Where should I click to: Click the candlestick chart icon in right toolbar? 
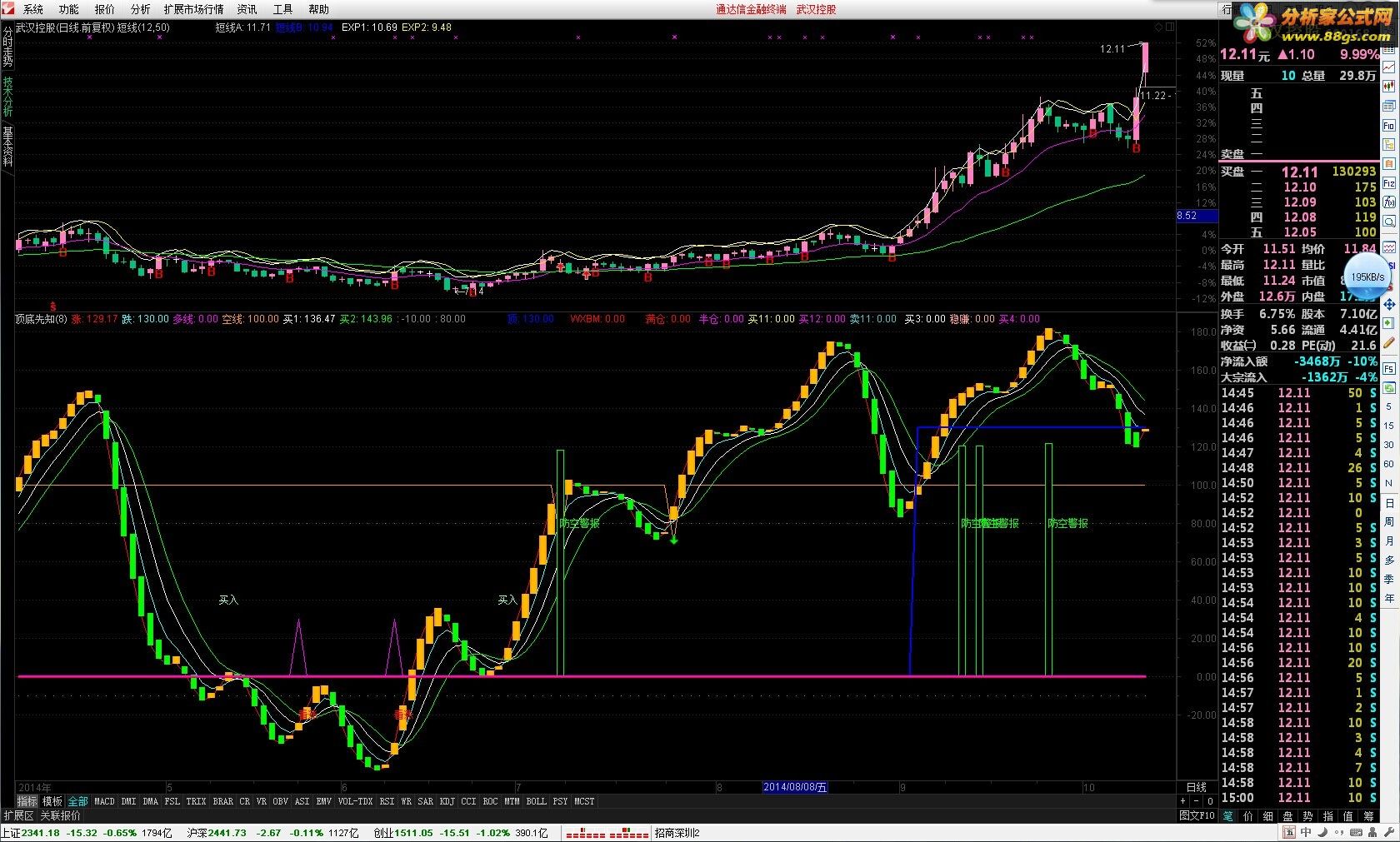point(1389,86)
